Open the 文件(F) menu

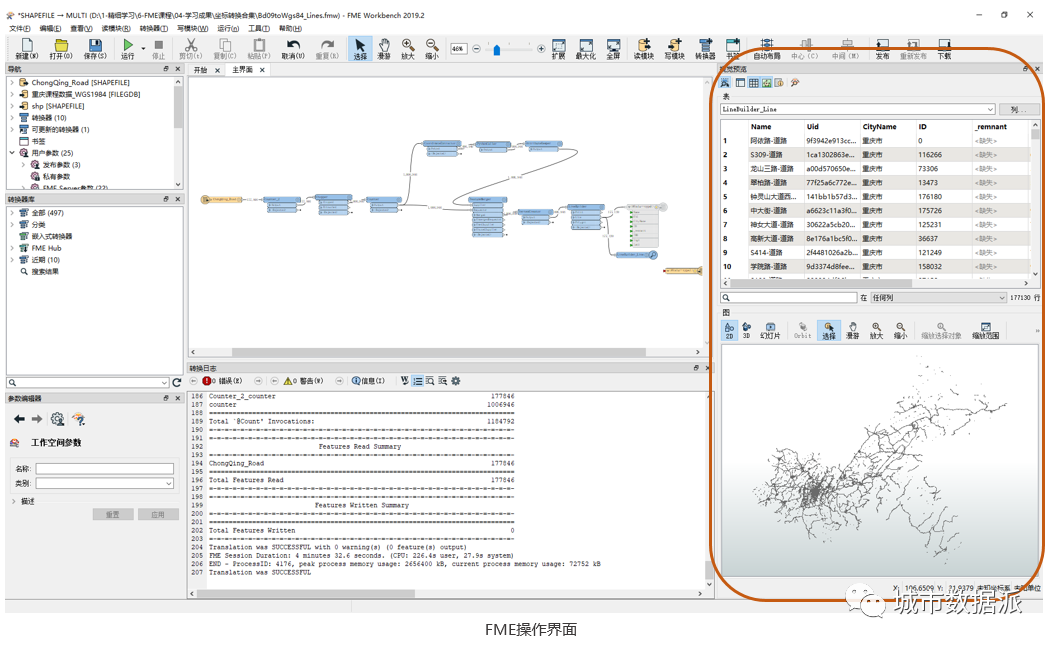[x=20, y=28]
